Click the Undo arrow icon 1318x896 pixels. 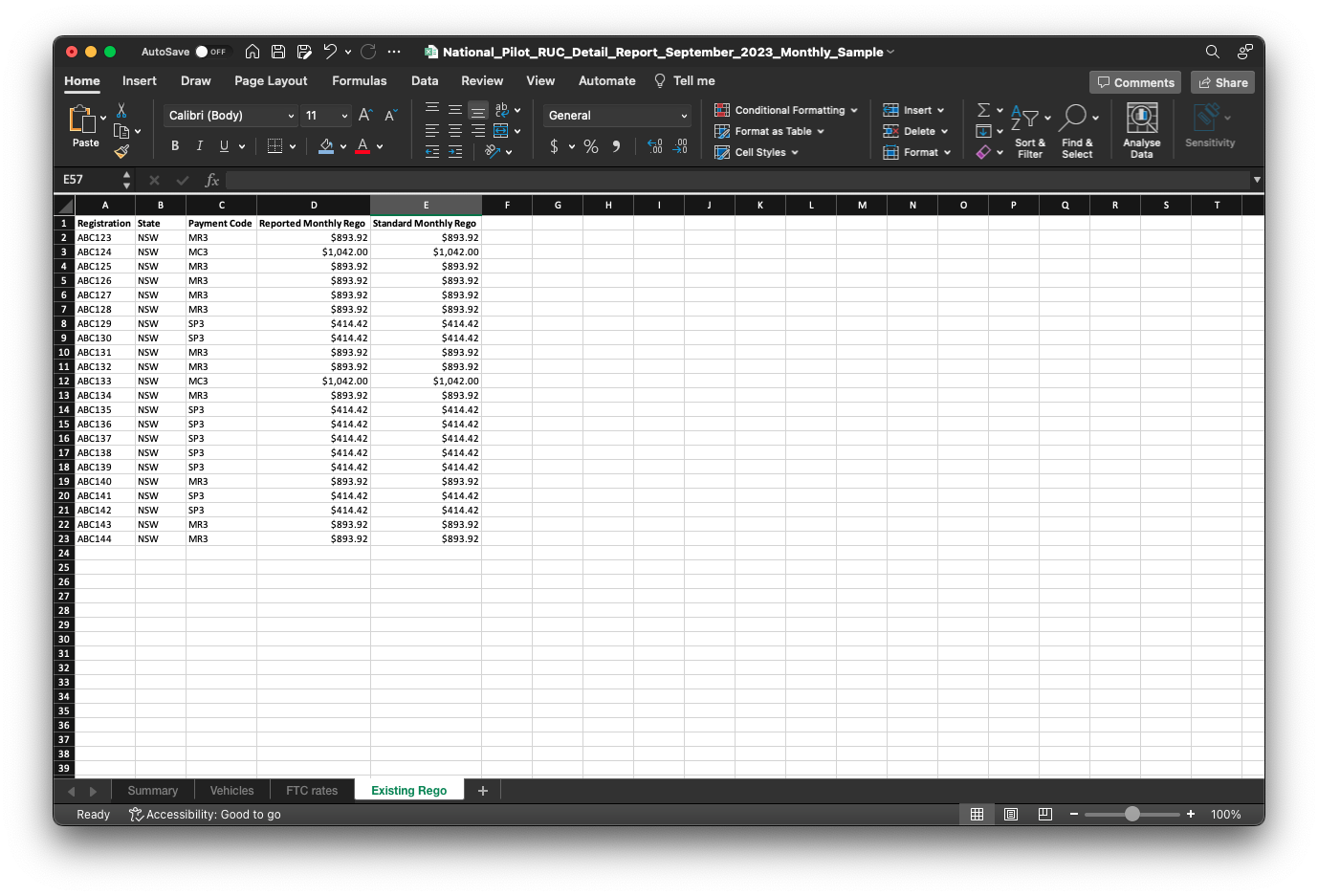tap(330, 52)
